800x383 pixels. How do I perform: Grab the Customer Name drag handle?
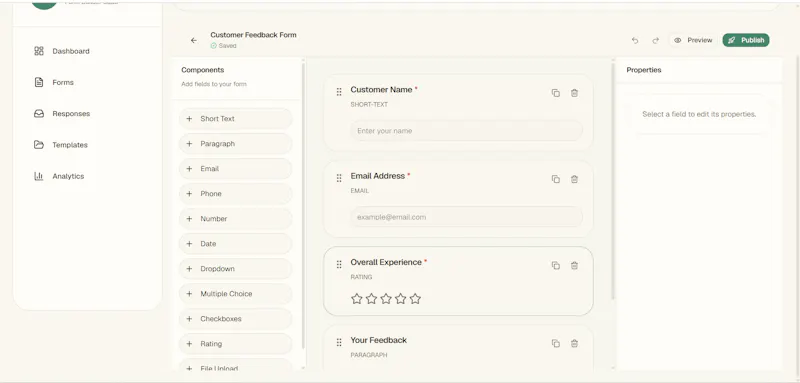[339, 92]
